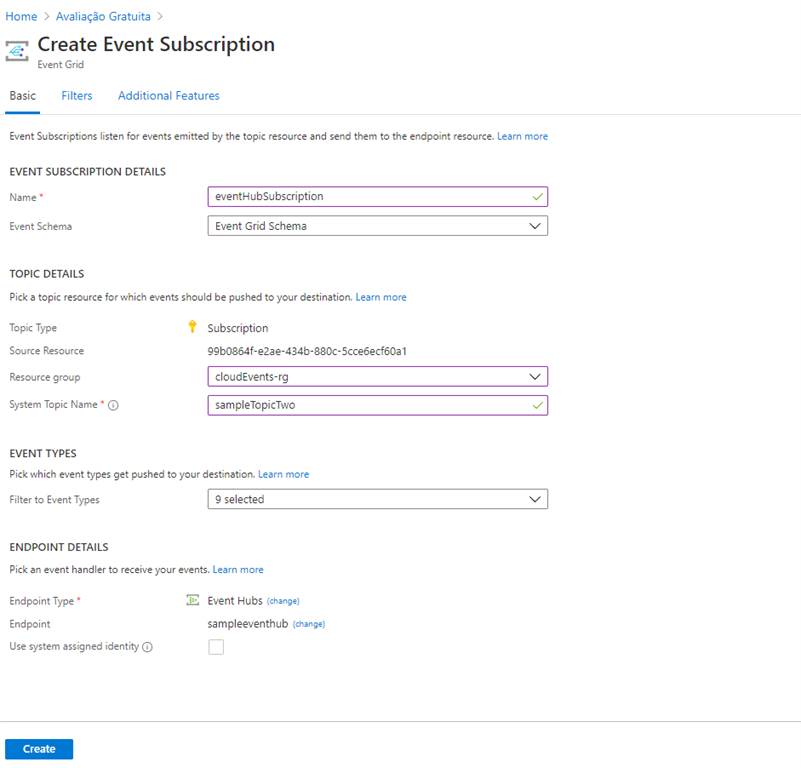Open the Filter to Event Types dropdown
The width and height of the screenshot is (801, 768).
pos(378,499)
